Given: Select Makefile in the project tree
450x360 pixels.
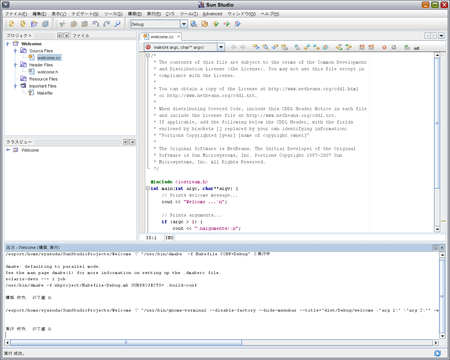Looking at the screenshot, I should point(45,93).
